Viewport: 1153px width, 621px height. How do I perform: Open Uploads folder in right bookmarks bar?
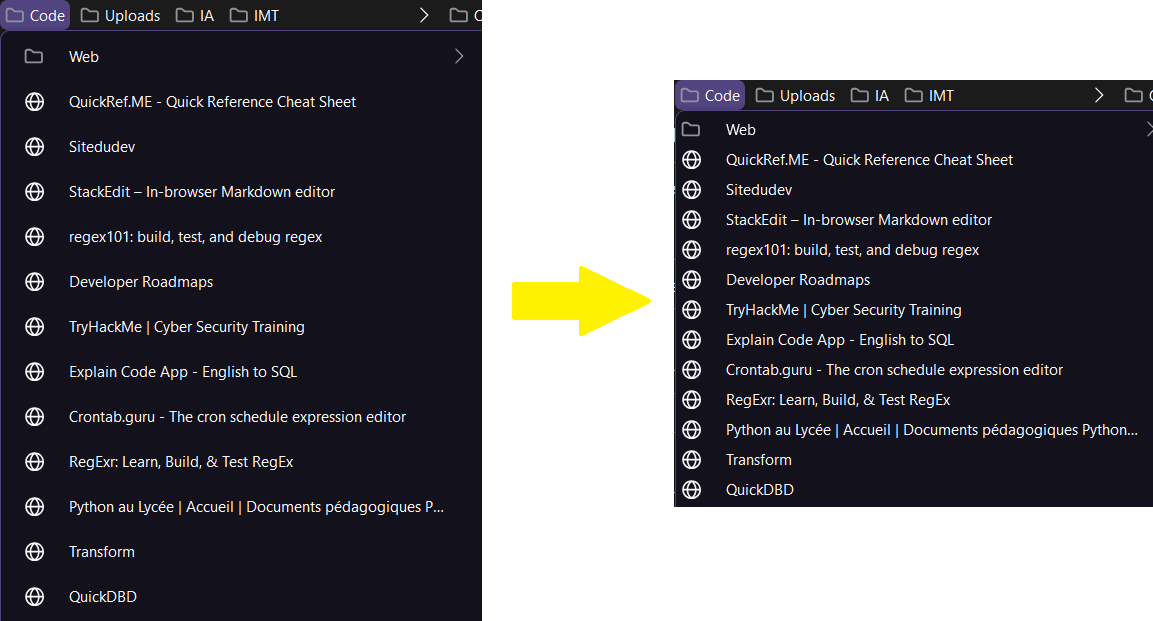pos(796,96)
